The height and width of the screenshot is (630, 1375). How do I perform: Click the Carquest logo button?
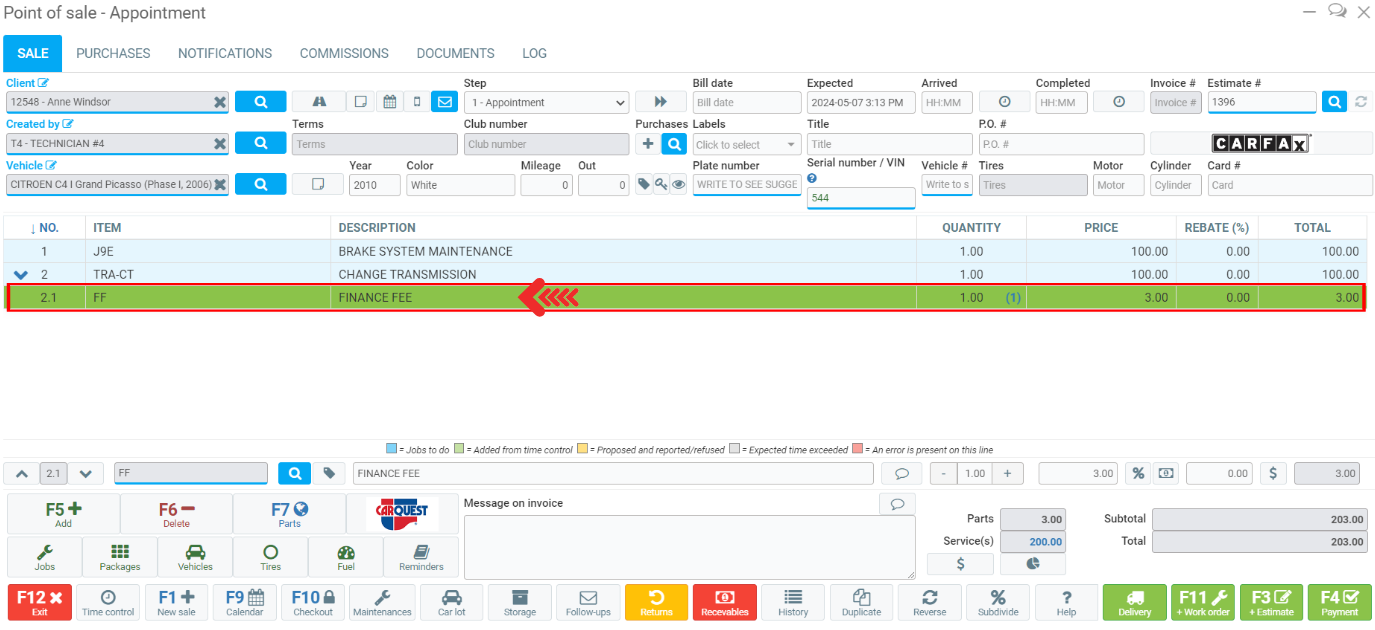pos(402,514)
